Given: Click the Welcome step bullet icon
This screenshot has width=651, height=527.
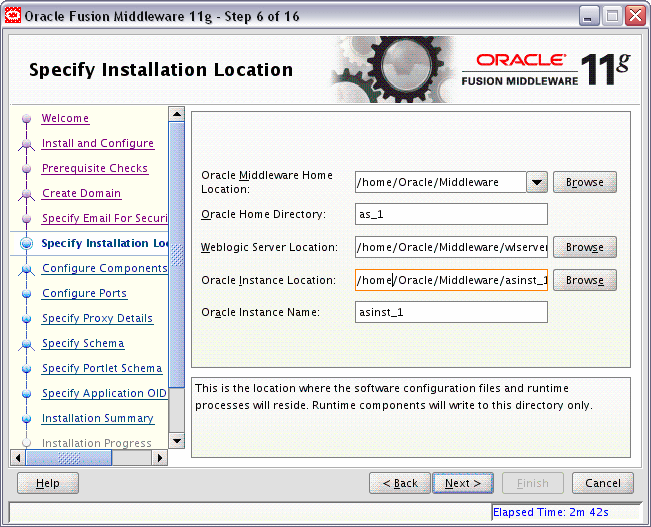Looking at the screenshot, I should click(x=27, y=119).
